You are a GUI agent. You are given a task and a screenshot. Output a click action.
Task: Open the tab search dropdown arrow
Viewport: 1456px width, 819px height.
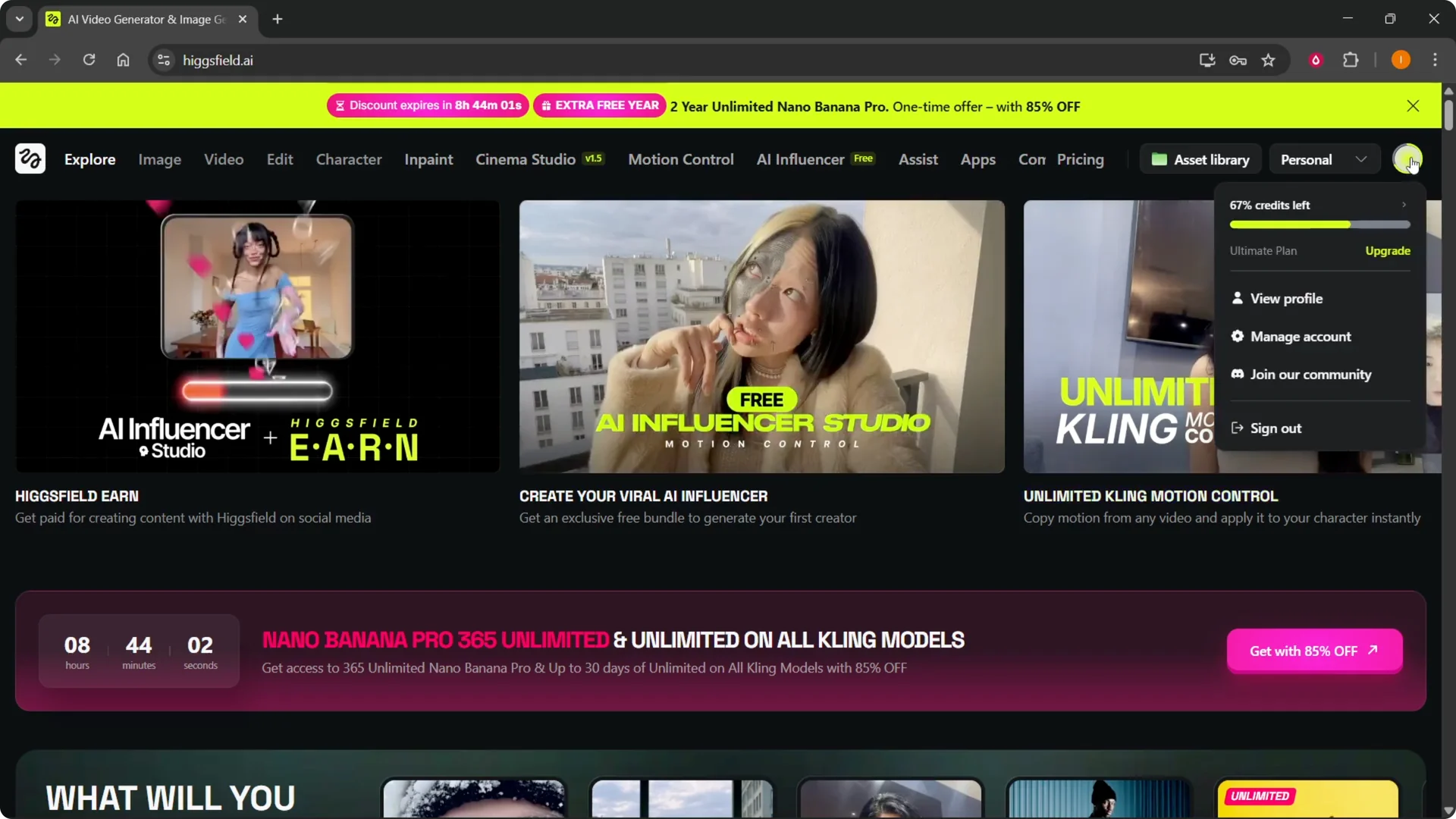(20, 19)
